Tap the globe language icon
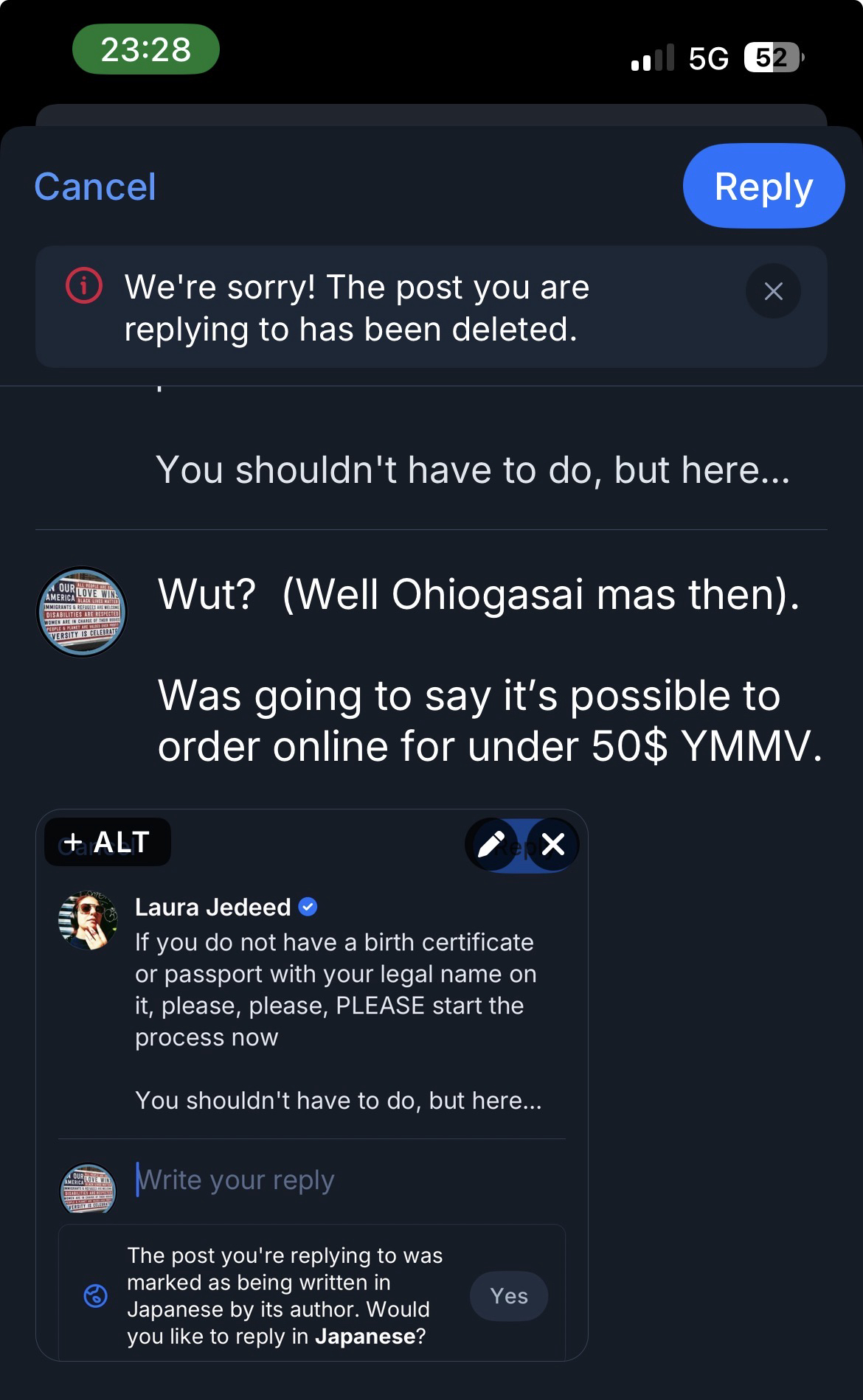This screenshot has width=863, height=1400. 96,1295
